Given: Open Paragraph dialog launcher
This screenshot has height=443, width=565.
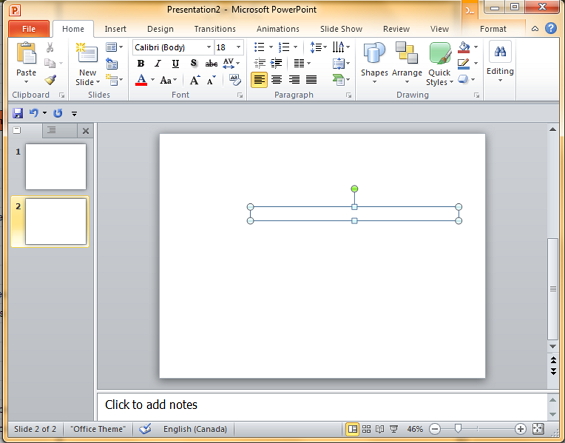Looking at the screenshot, I should pyautogui.click(x=348, y=95).
